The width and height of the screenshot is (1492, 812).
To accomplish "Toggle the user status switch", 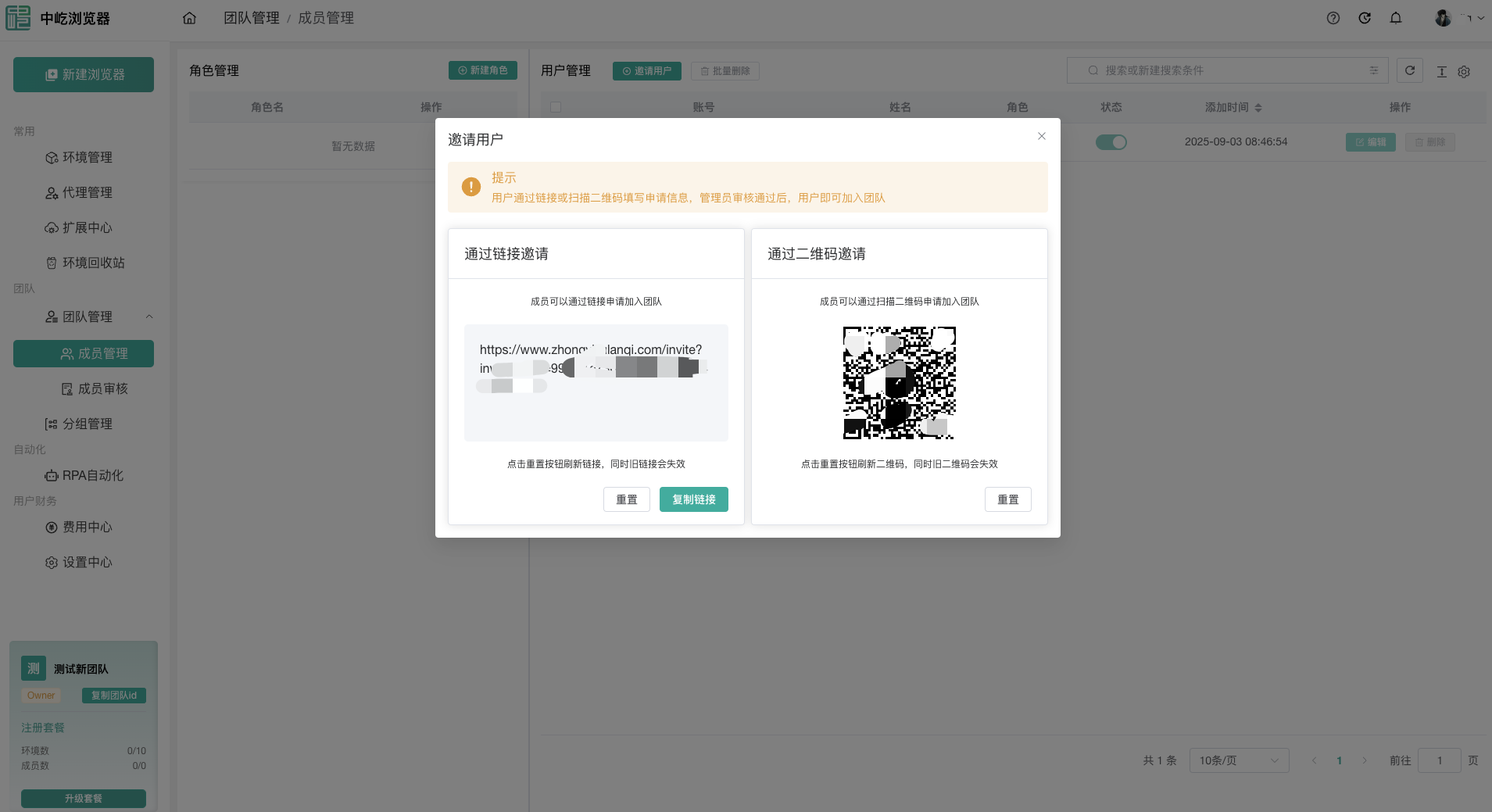I will click(1111, 142).
